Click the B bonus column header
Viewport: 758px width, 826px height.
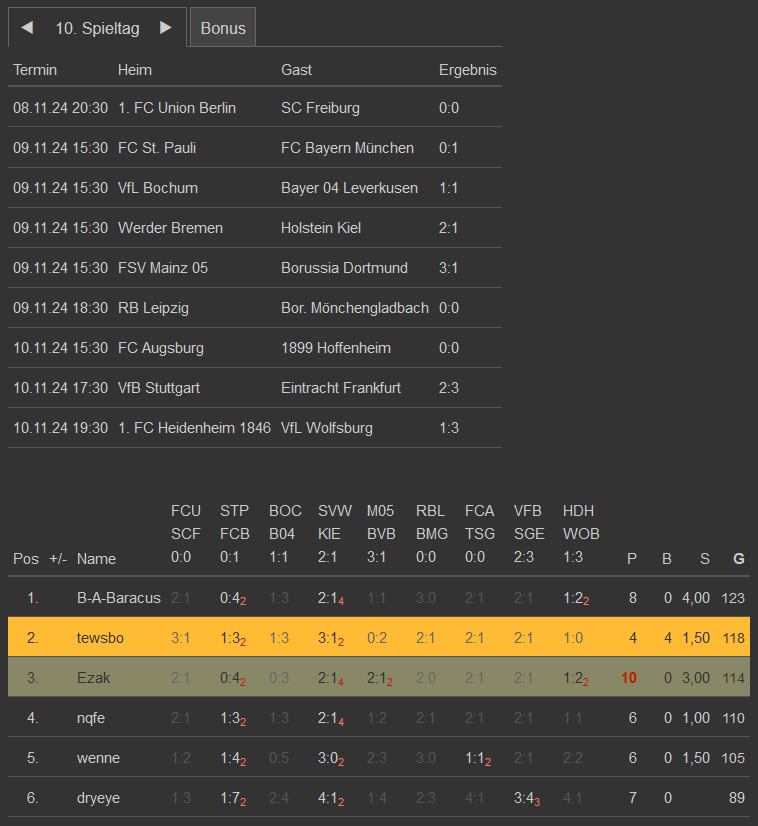[667, 559]
